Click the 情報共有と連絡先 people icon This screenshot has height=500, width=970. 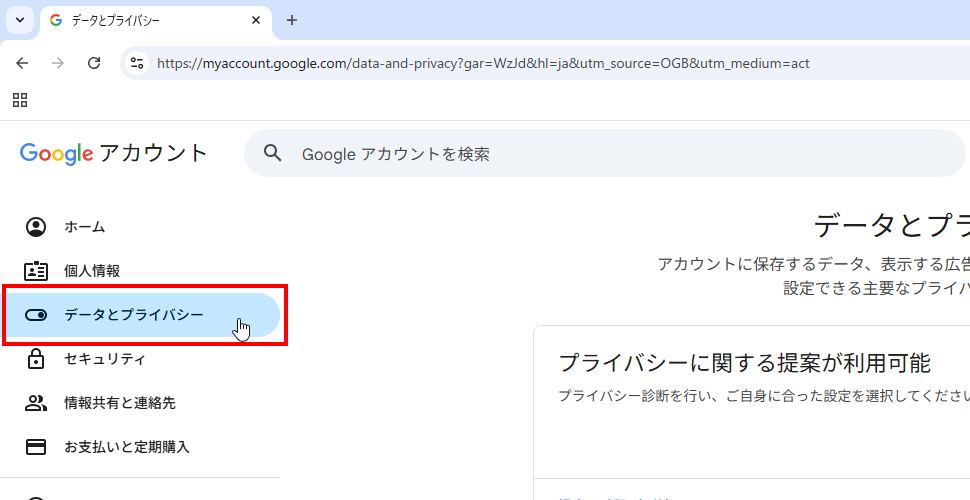click(36, 403)
